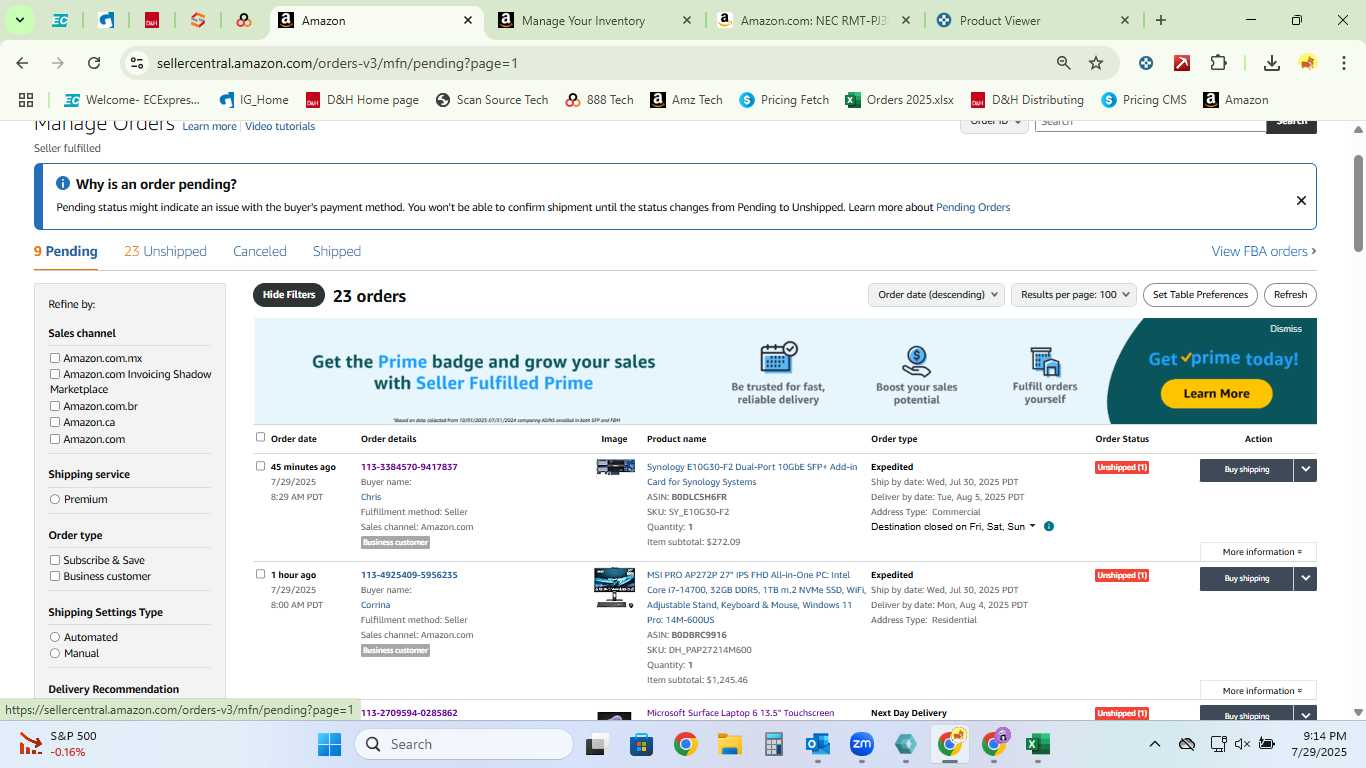Open Windows Start menu

[x=330, y=744]
